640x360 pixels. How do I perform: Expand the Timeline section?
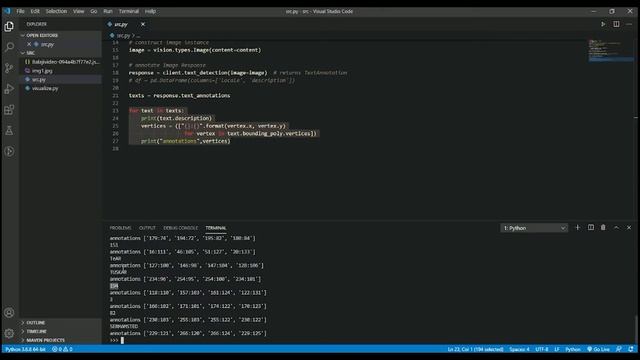(x=60, y=331)
